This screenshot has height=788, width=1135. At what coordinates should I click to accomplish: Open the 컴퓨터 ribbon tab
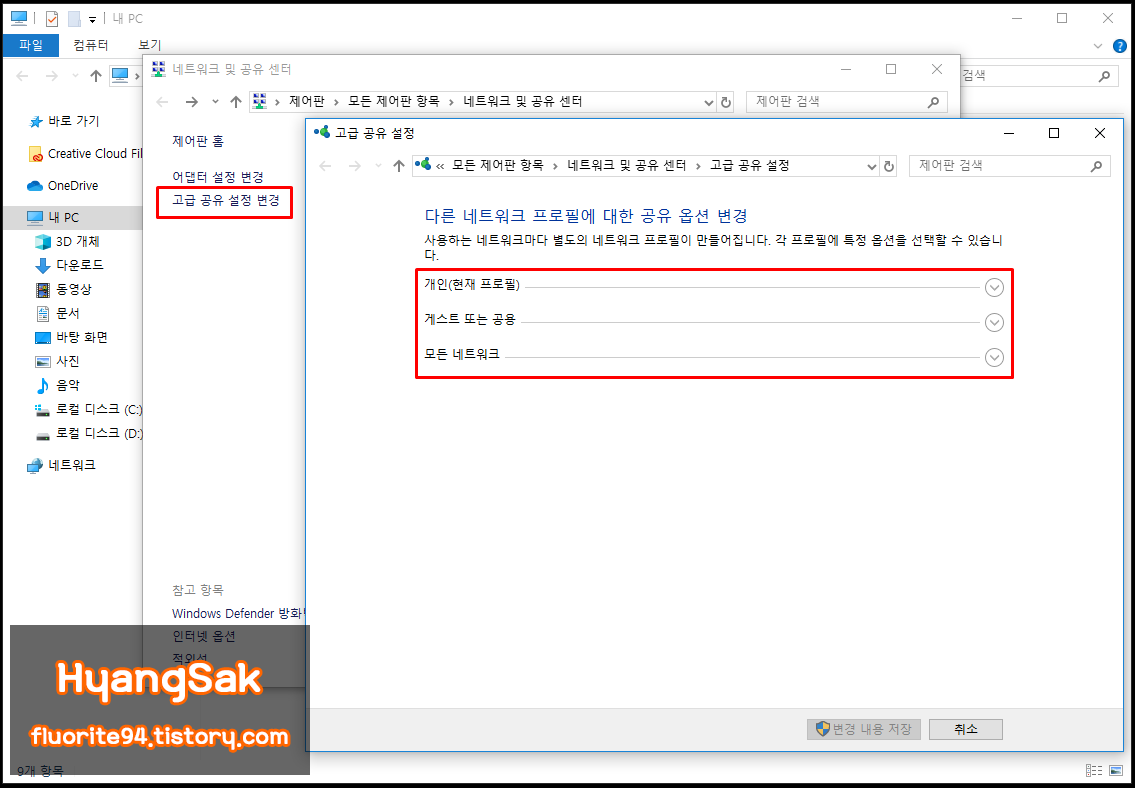click(x=90, y=45)
